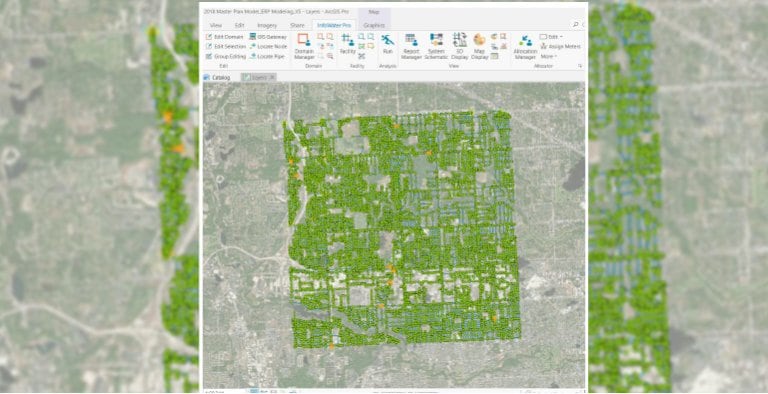Switch to the Share ribbon tab
768x394 pixels.
pos(297,25)
